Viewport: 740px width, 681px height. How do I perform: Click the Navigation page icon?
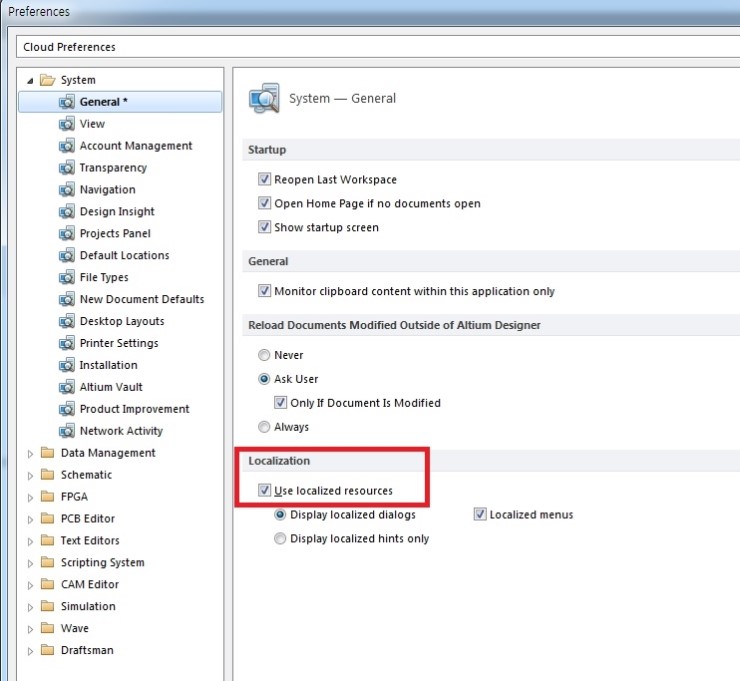[67, 189]
